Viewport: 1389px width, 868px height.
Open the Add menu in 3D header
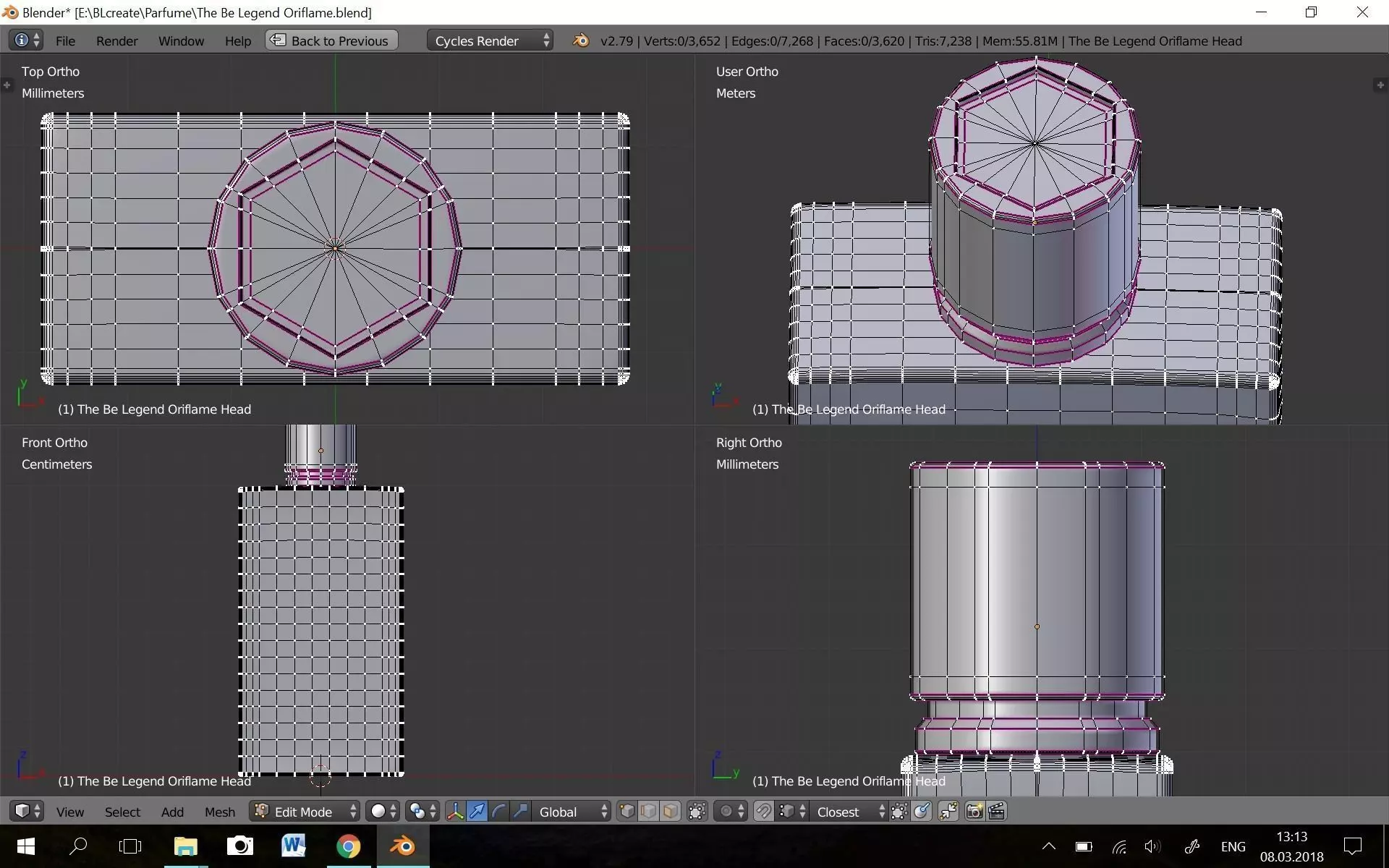pyautogui.click(x=172, y=812)
